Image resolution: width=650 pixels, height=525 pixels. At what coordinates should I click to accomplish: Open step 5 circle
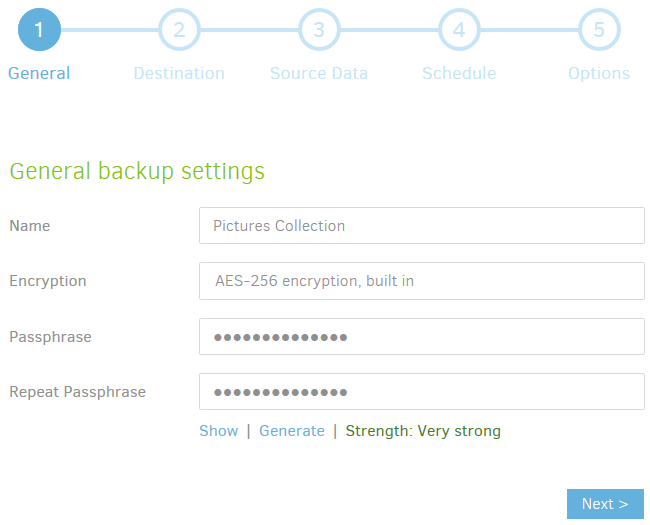pos(599,30)
